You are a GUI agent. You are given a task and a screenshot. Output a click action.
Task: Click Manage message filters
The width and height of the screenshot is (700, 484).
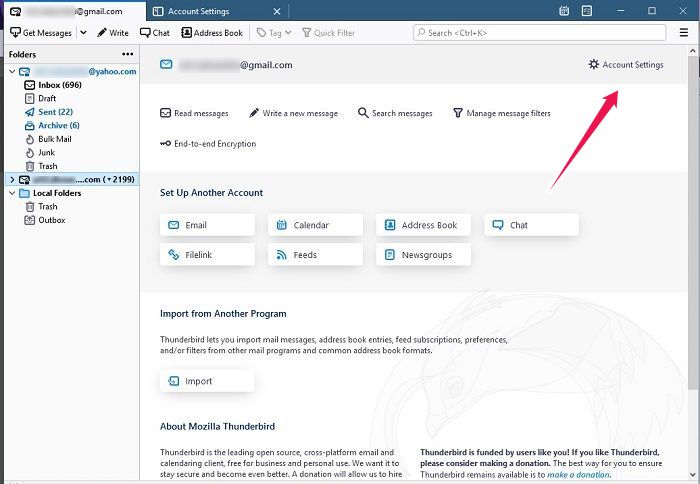tap(502, 113)
